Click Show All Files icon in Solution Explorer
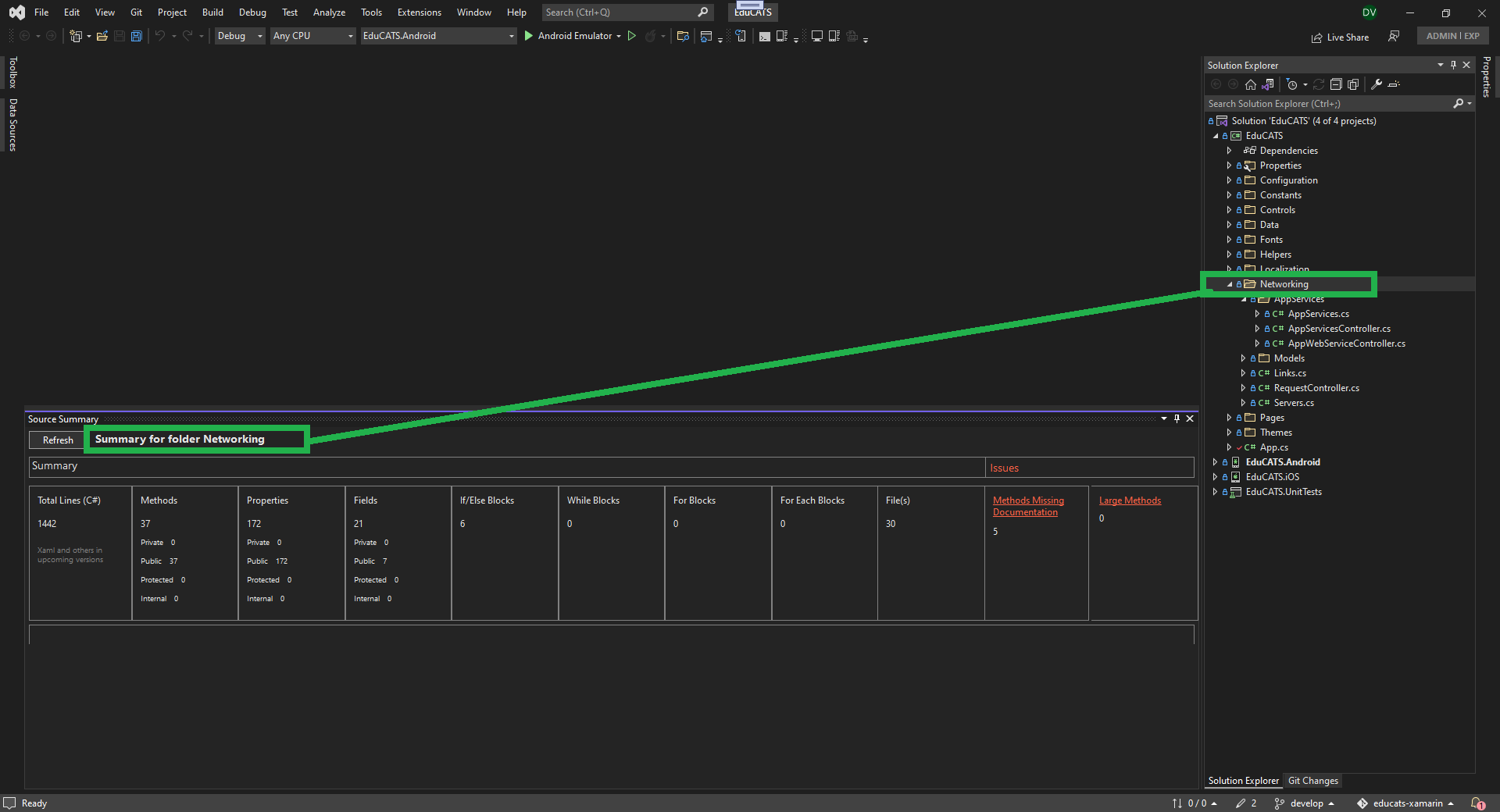This screenshot has height=812, width=1500. click(x=1353, y=84)
